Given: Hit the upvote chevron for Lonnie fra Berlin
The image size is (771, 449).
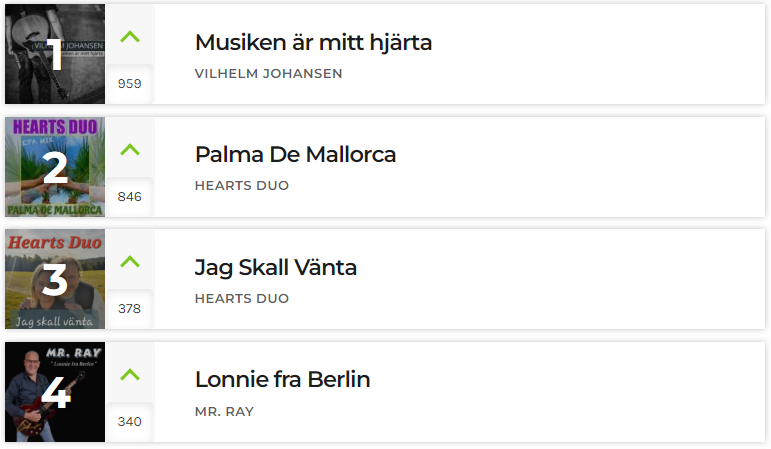Looking at the screenshot, I should click(130, 375).
